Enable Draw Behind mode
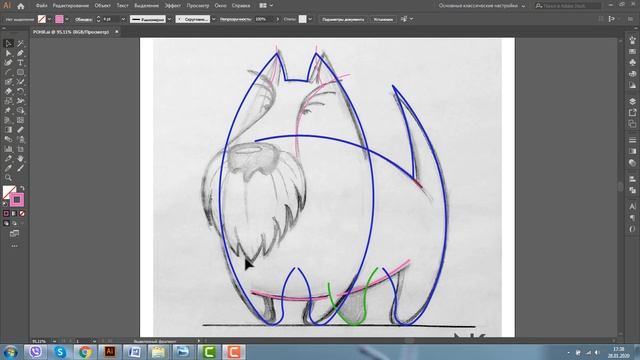 point(14,223)
